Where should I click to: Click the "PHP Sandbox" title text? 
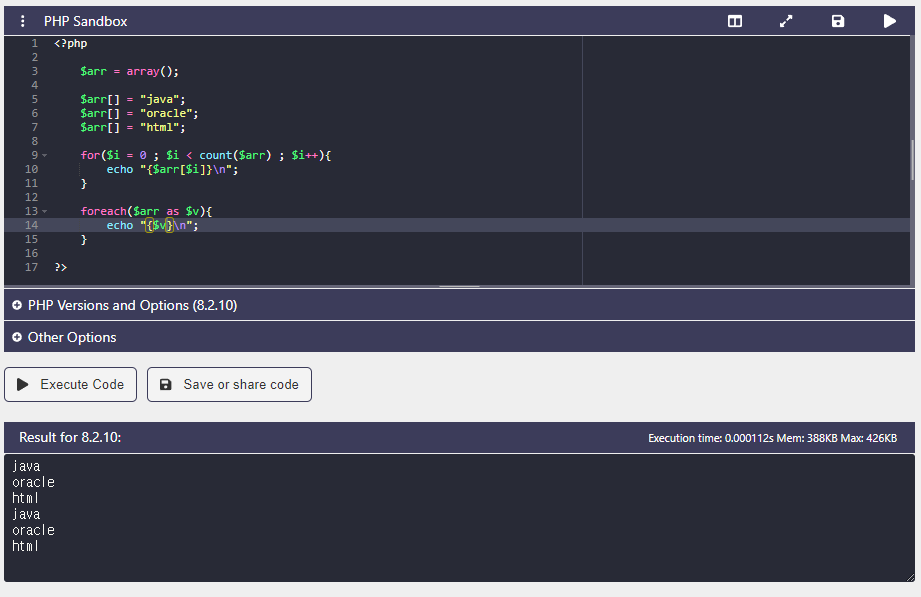pyautogui.click(x=85, y=21)
